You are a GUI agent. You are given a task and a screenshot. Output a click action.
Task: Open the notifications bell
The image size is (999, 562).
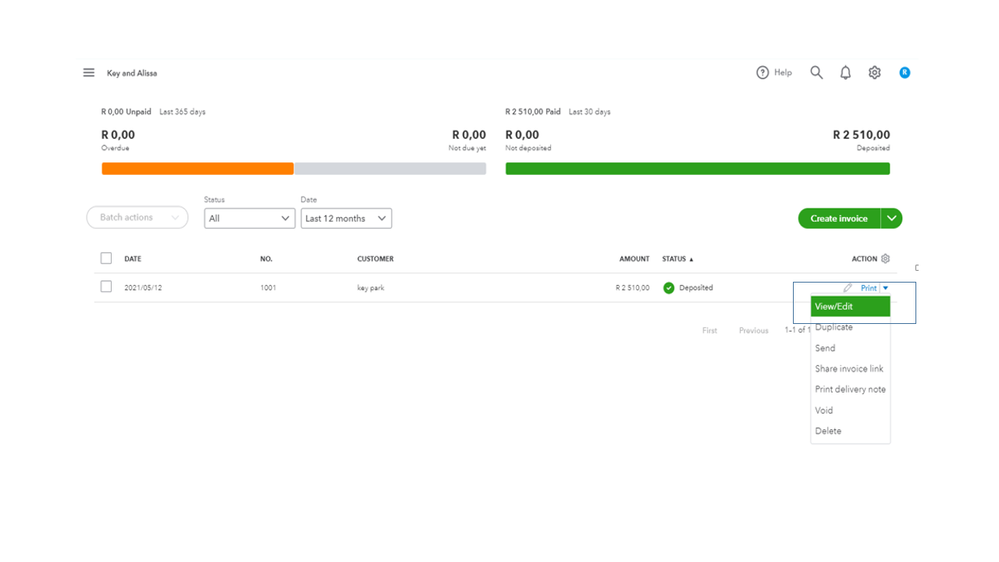(845, 73)
